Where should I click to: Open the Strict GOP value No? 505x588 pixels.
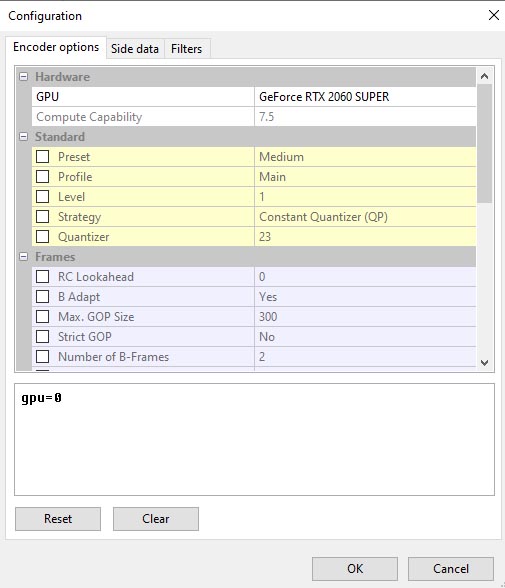pos(365,337)
